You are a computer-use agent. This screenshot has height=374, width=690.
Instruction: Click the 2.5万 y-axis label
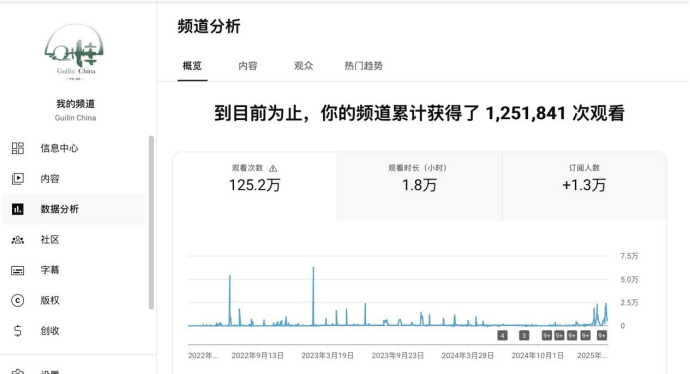tap(629, 303)
